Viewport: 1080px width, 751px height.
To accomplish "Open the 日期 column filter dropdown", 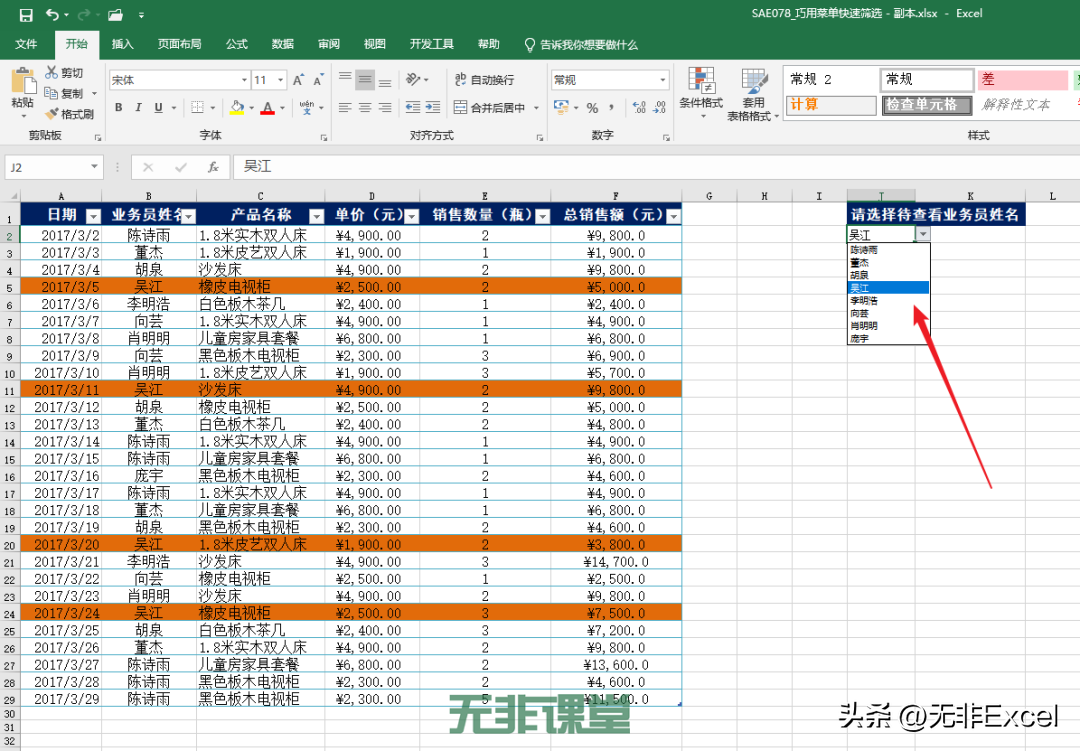I will (x=93, y=216).
